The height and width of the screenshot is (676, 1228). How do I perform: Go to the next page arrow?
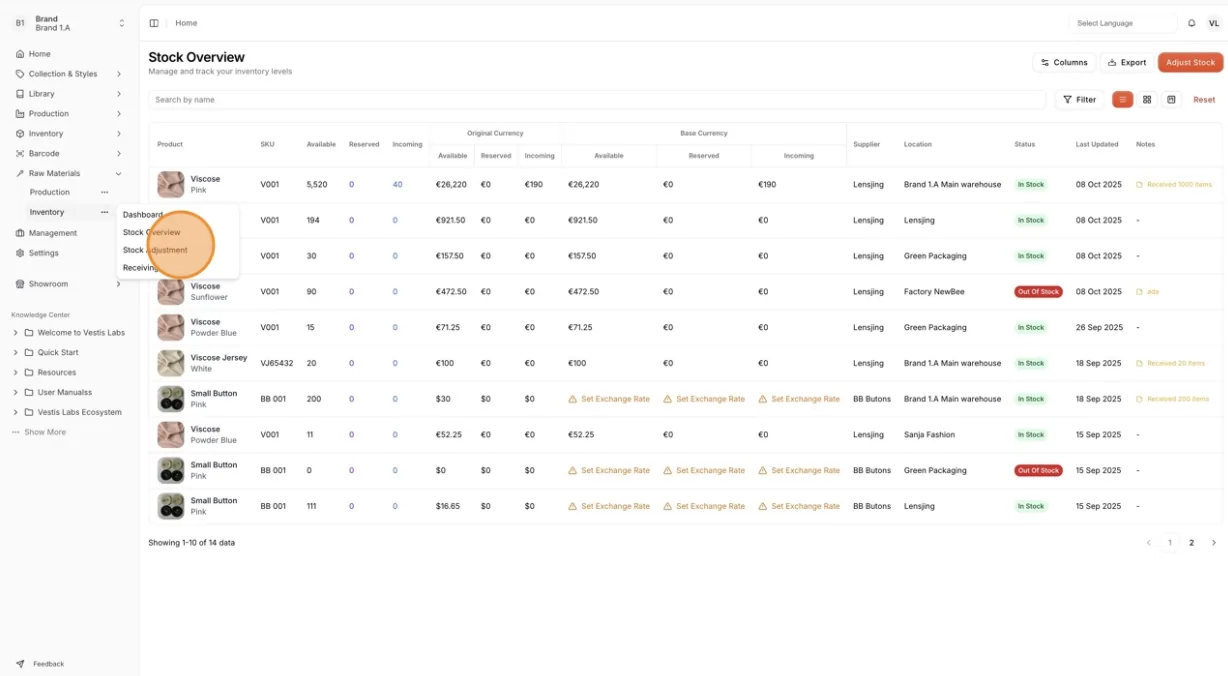1214,543
